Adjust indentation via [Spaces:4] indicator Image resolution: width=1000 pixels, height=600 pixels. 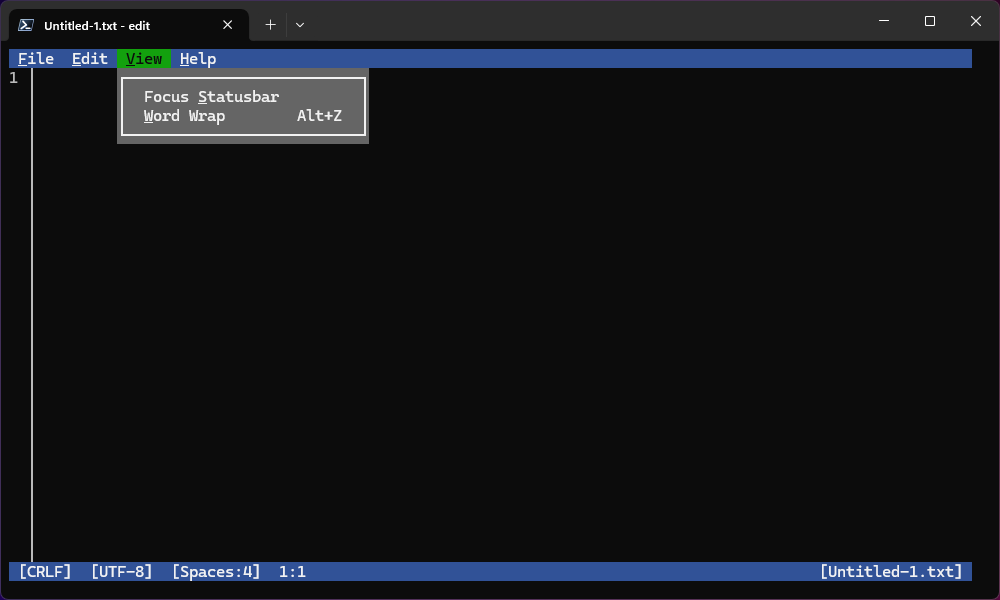216,571
